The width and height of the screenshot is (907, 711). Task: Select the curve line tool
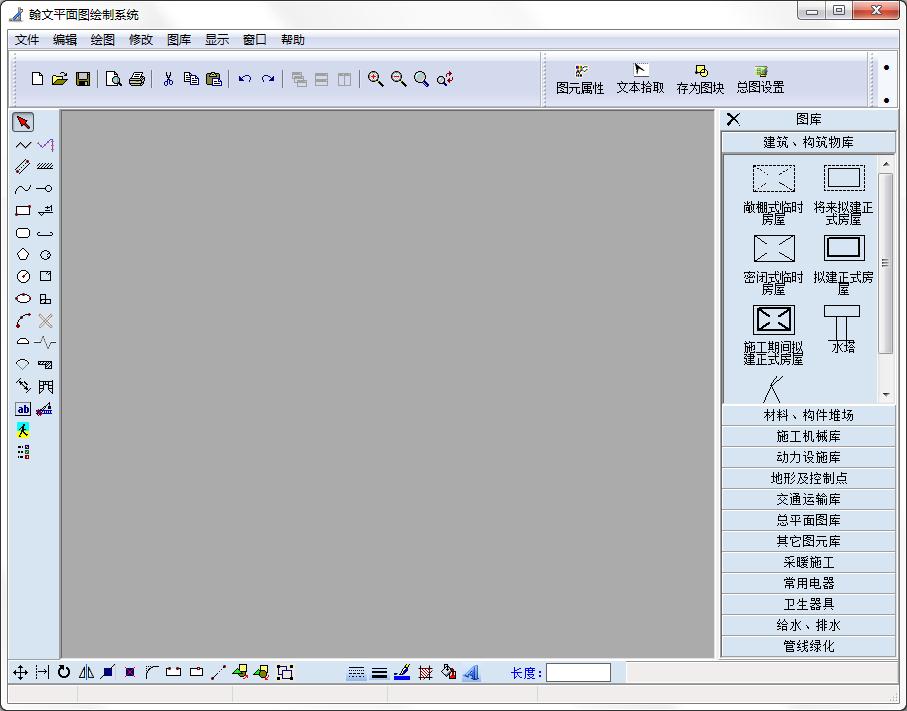click(23, 189)
